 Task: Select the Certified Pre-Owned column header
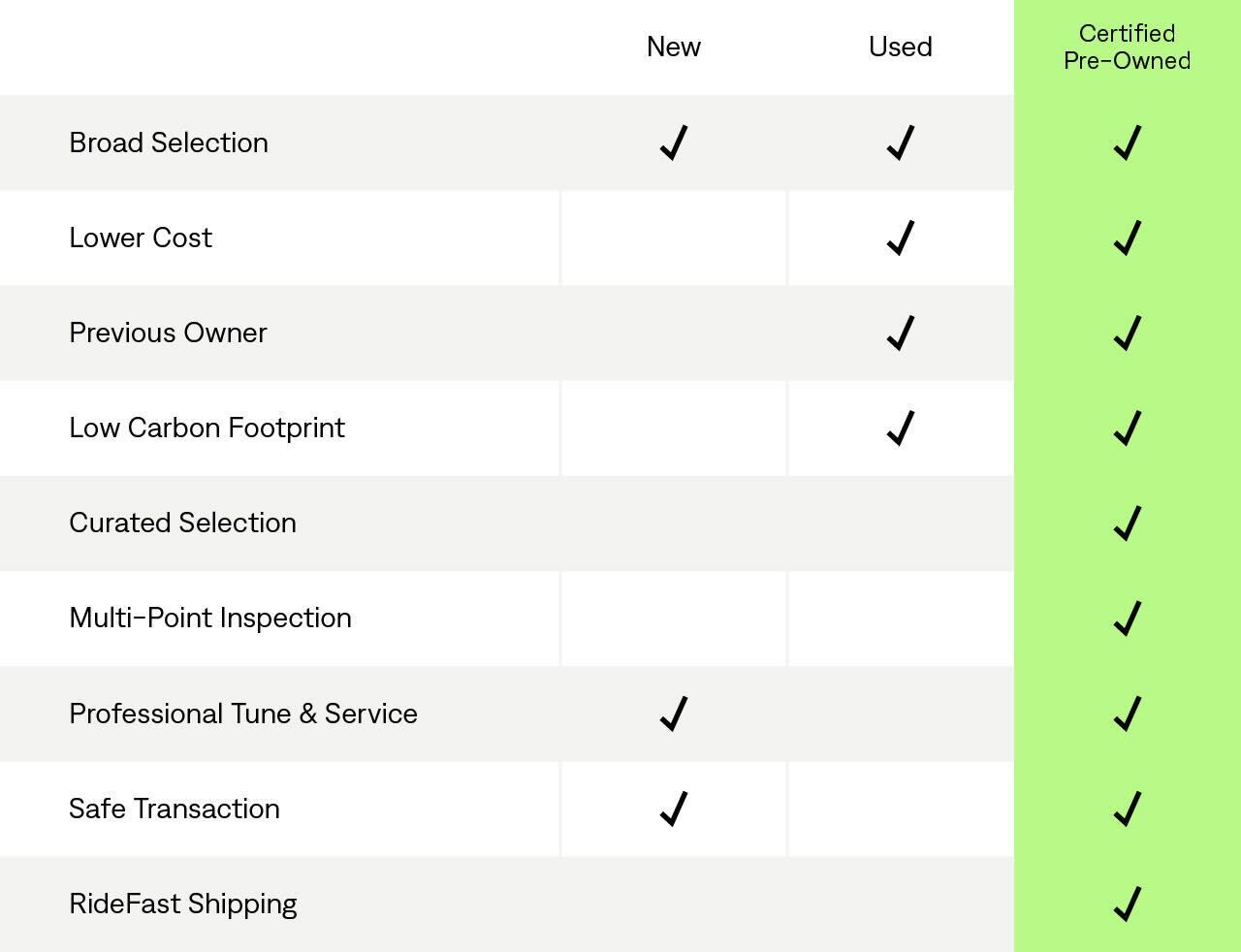[1127, 47]
